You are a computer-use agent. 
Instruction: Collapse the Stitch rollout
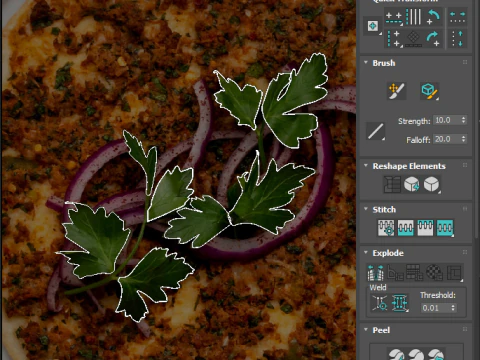pos(366,209)
